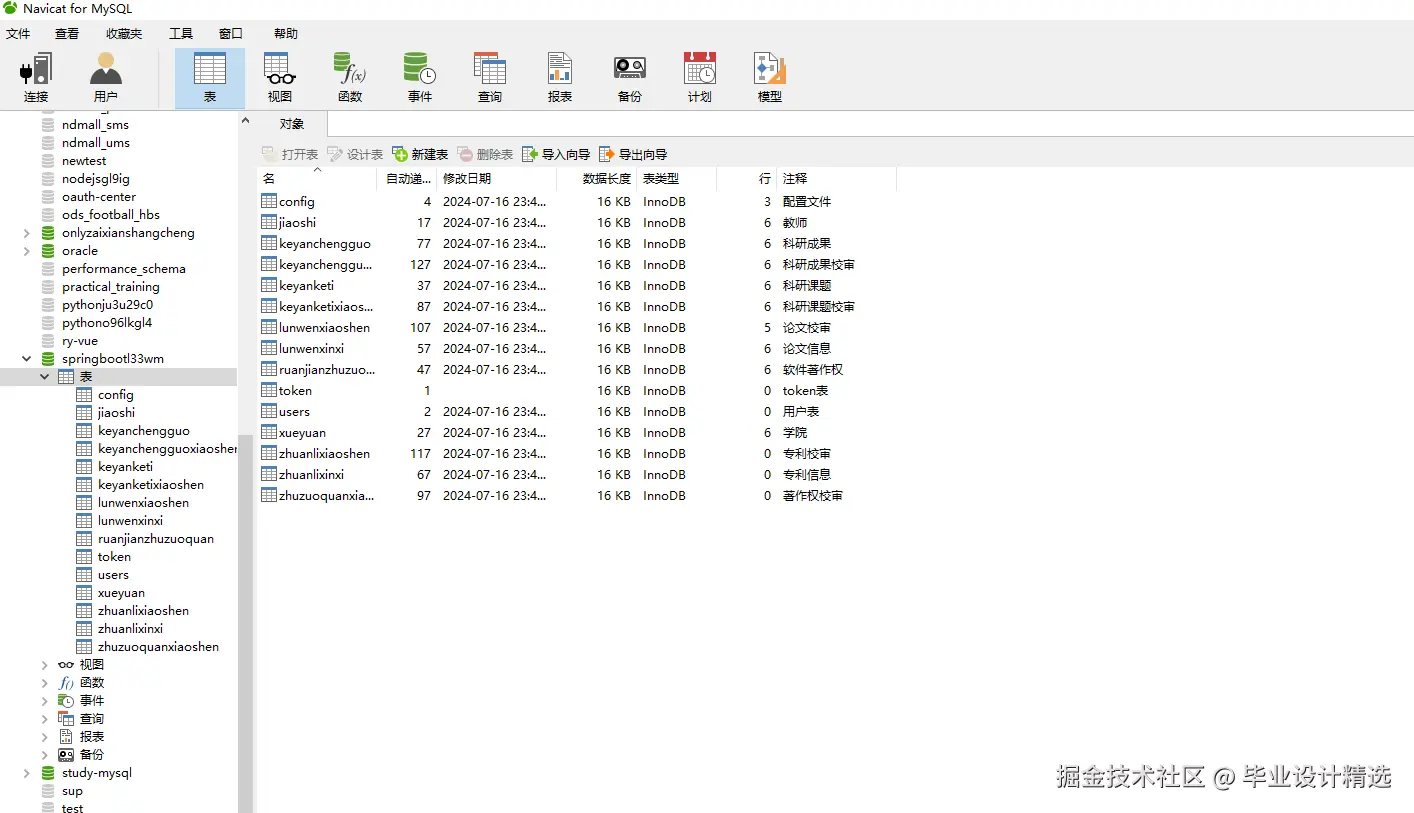Viewport: 1414px width, 813px height.
Task: Open the 文件 menu
Action: point(18,33)
